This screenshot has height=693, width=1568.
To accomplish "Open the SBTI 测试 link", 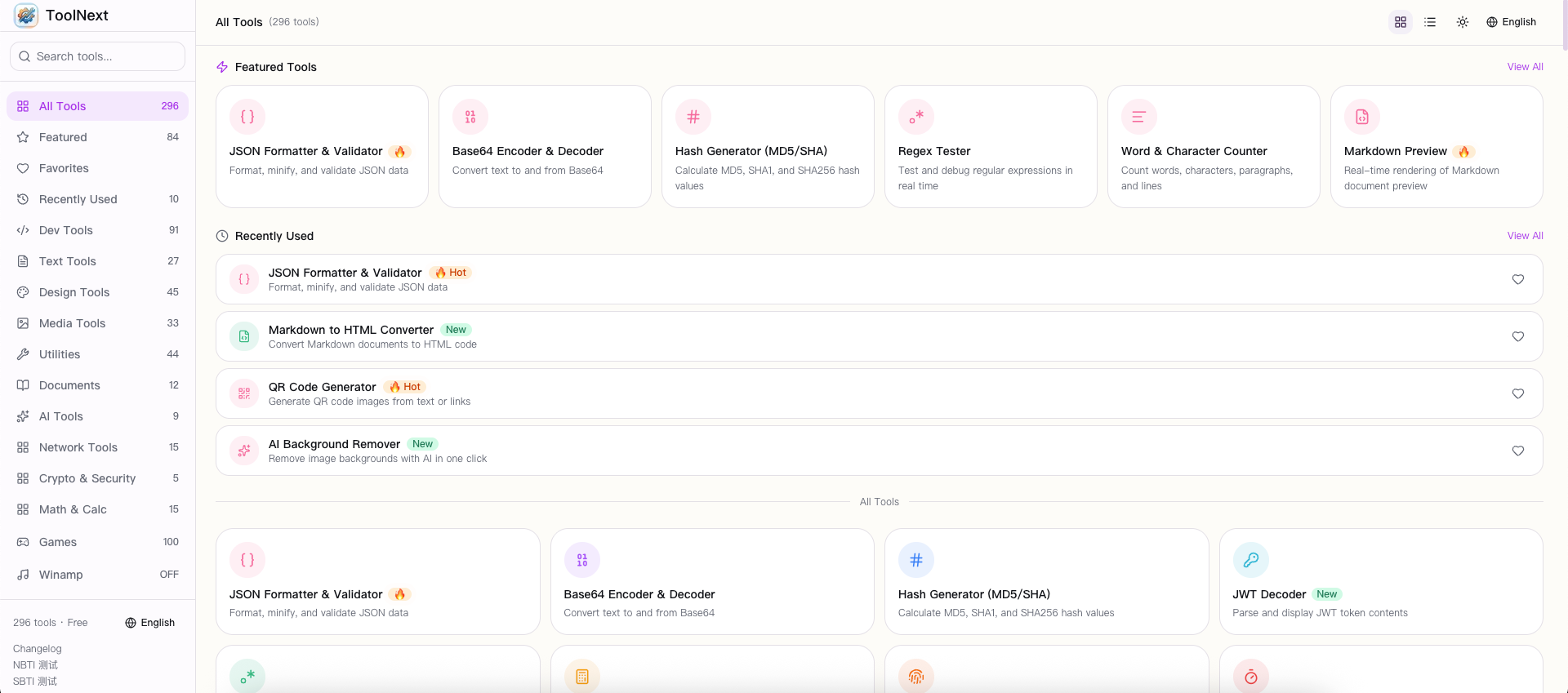I will 35,682.
